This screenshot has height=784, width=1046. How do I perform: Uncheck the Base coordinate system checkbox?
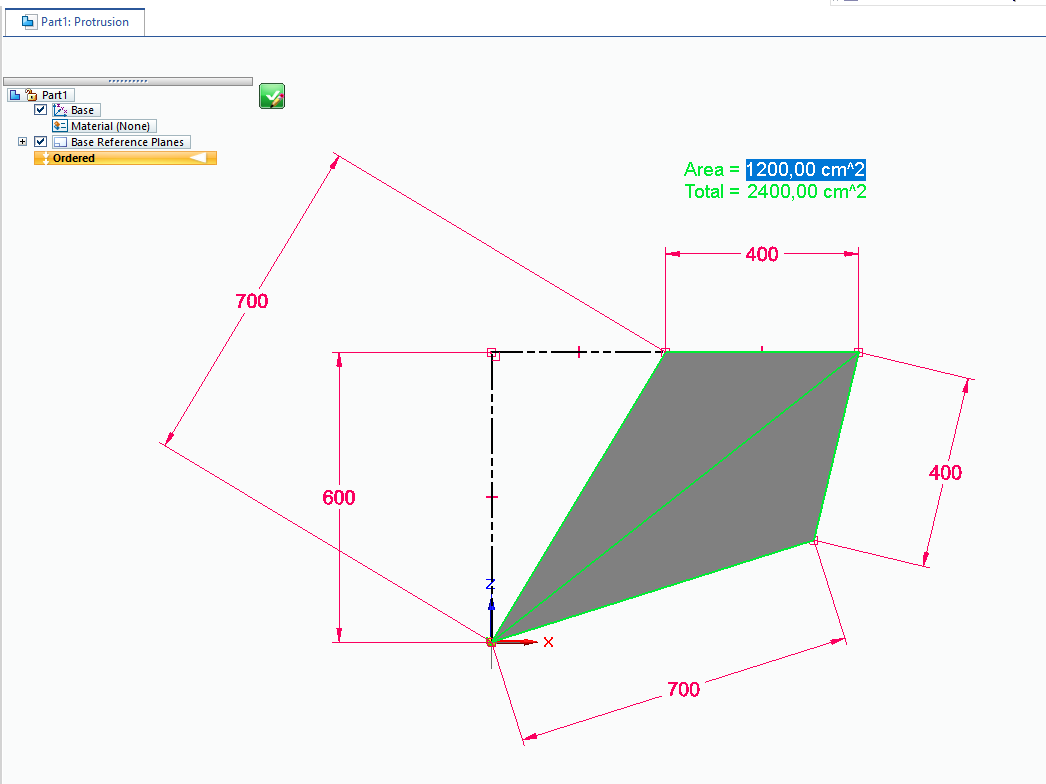(41, 110)
